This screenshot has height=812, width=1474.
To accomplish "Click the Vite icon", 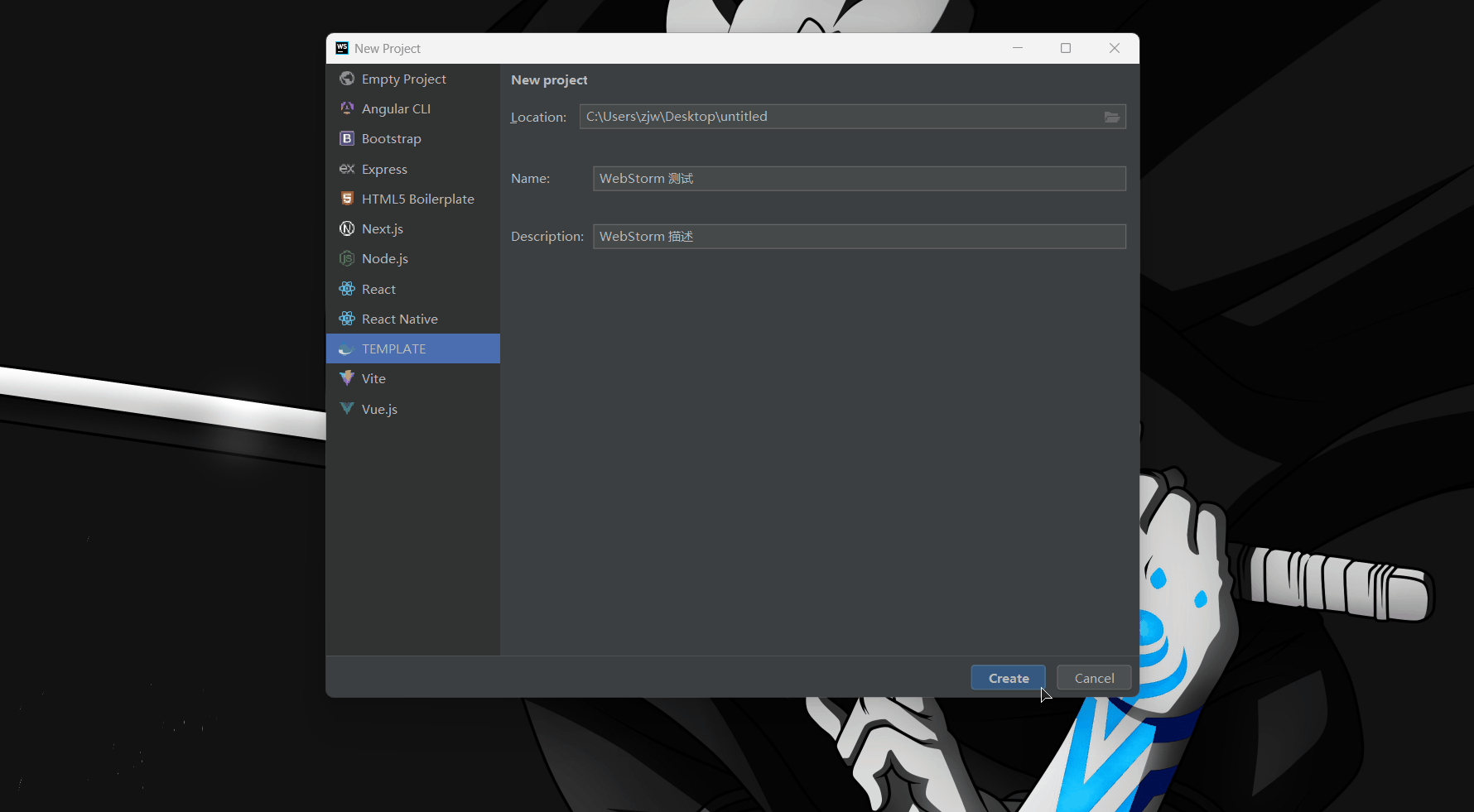I will pos(347,378).
